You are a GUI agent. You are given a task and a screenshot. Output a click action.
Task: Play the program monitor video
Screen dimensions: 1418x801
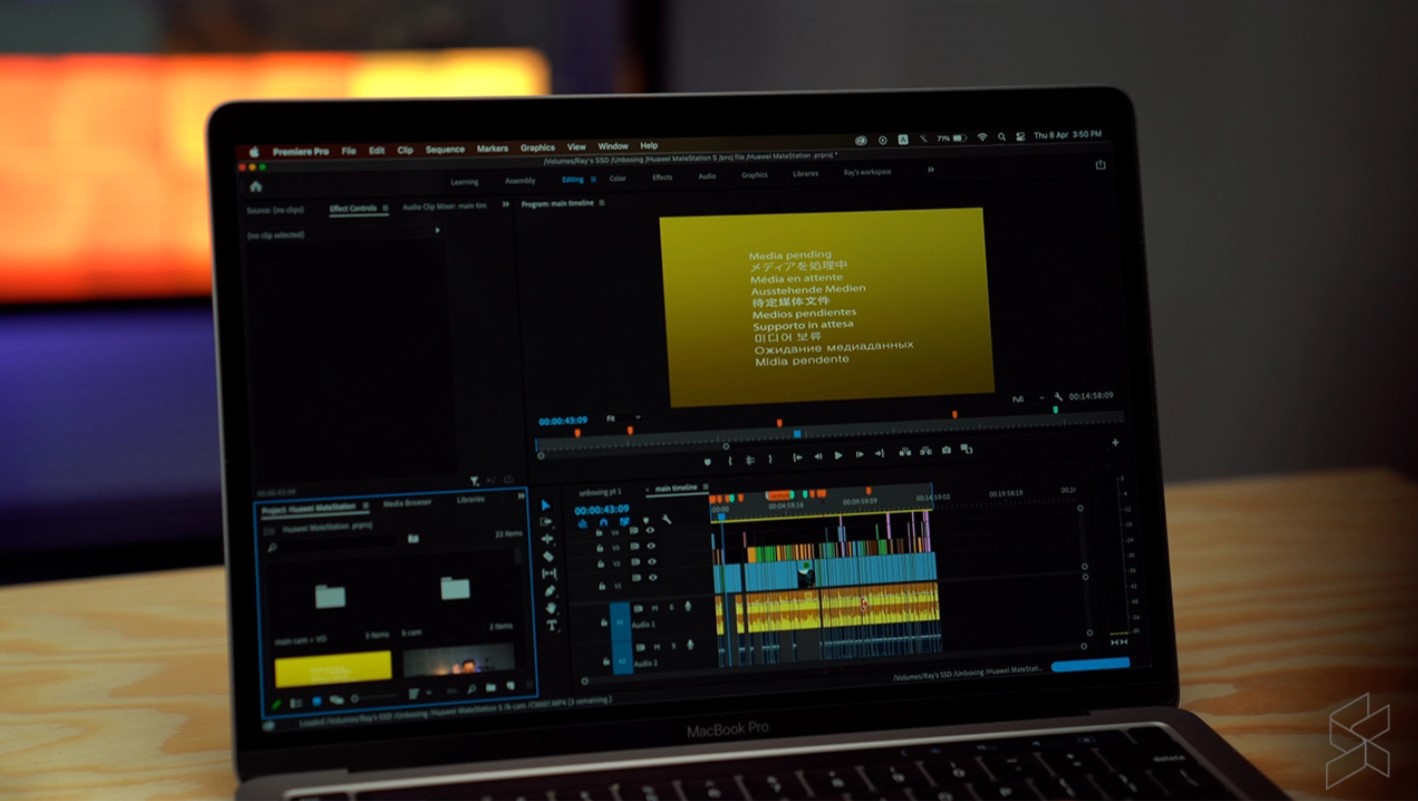pyautogui.click(x=838, y=455)
